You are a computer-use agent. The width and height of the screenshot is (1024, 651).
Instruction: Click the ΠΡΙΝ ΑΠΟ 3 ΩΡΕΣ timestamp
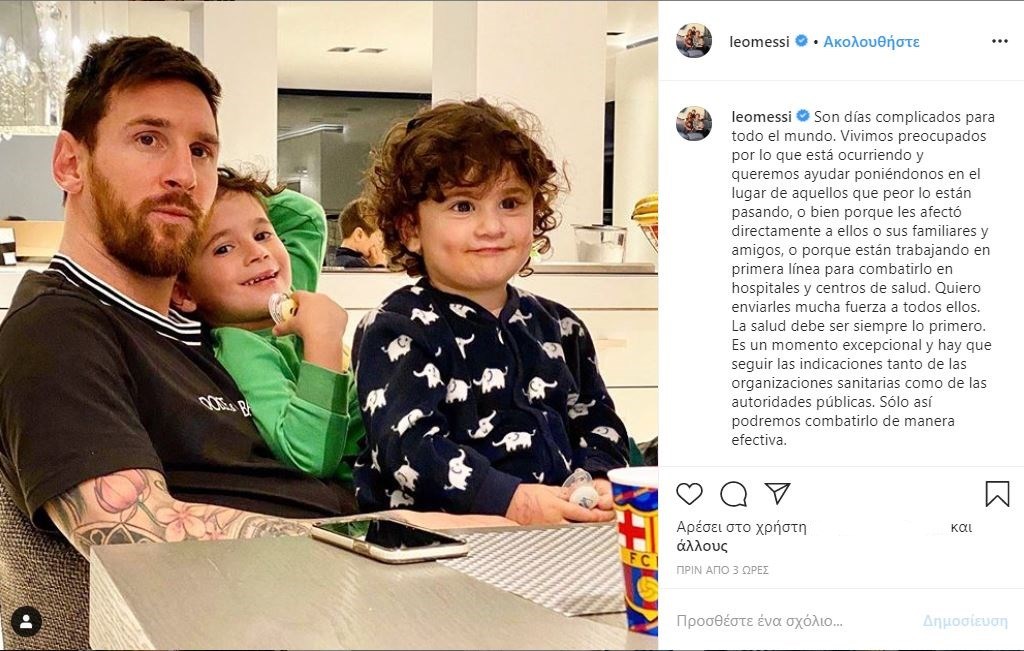tap(722, 570)
